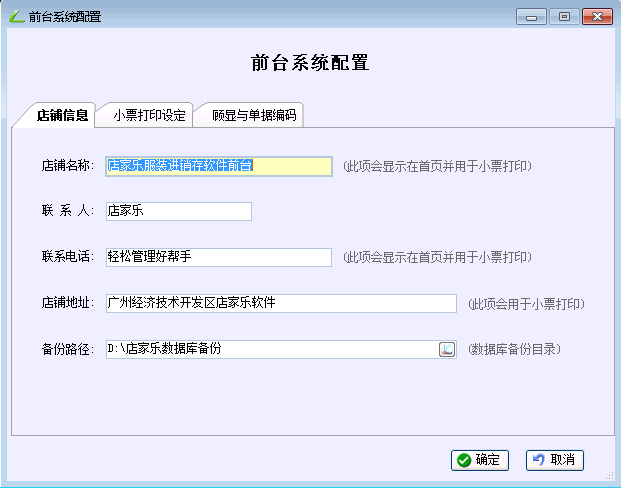Grab the resize grip in window corner
This screenshot has height=488, width=621.
coord(610,475)
